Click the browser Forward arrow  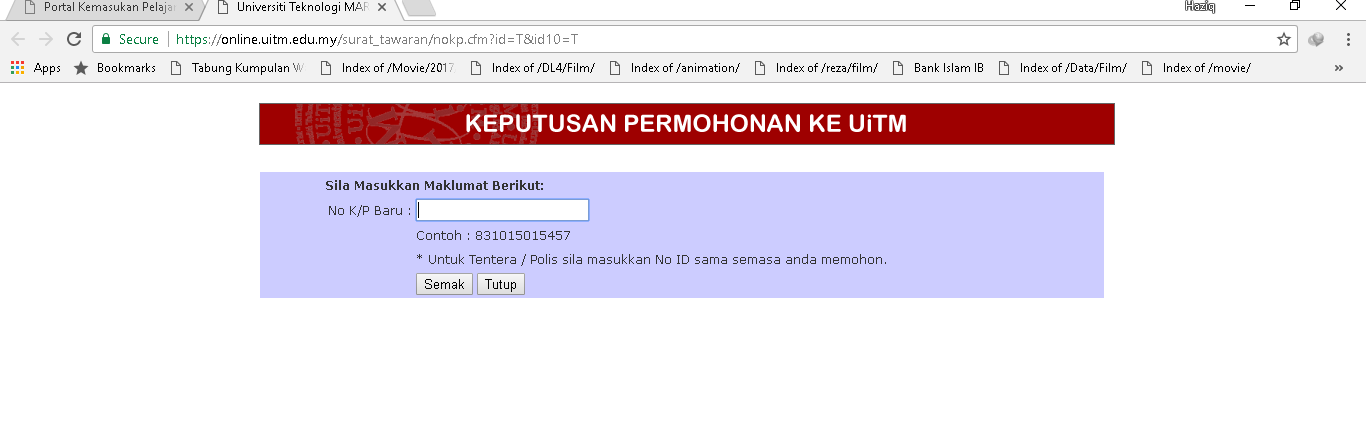45,39
